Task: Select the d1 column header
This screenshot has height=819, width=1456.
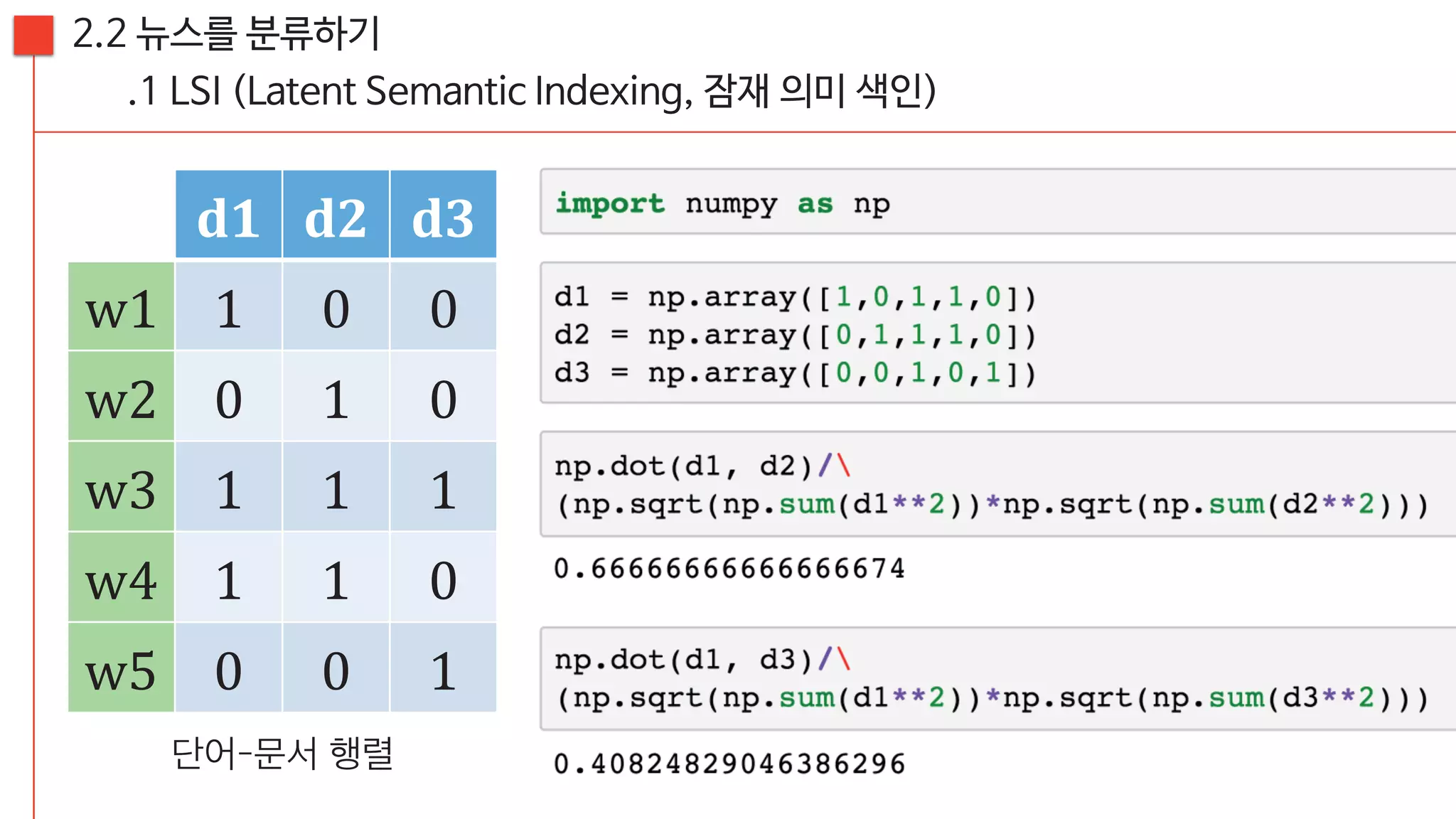Action: click(228, 214)
